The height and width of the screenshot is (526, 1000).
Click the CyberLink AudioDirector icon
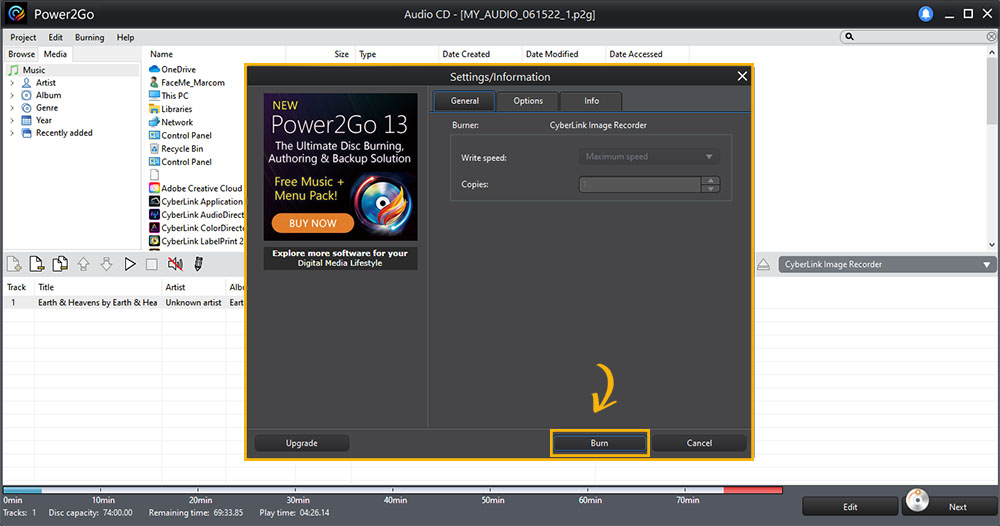pos(154,215)
